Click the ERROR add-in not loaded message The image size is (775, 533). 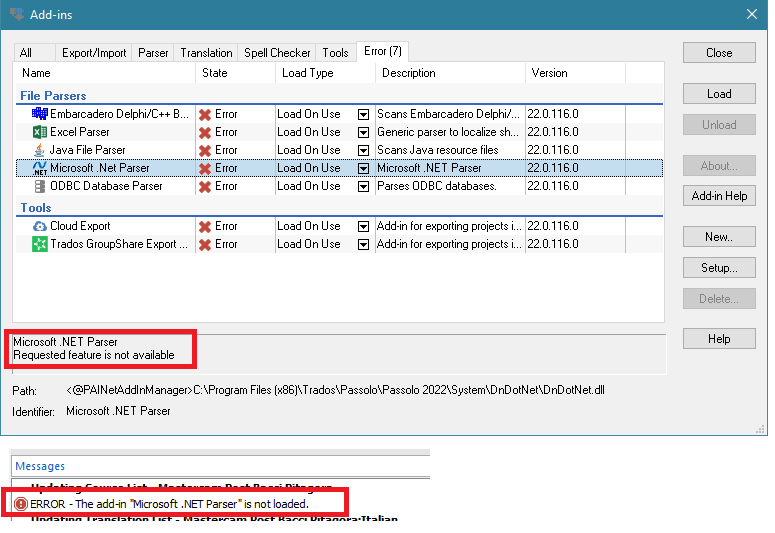[x=170, y=504]
